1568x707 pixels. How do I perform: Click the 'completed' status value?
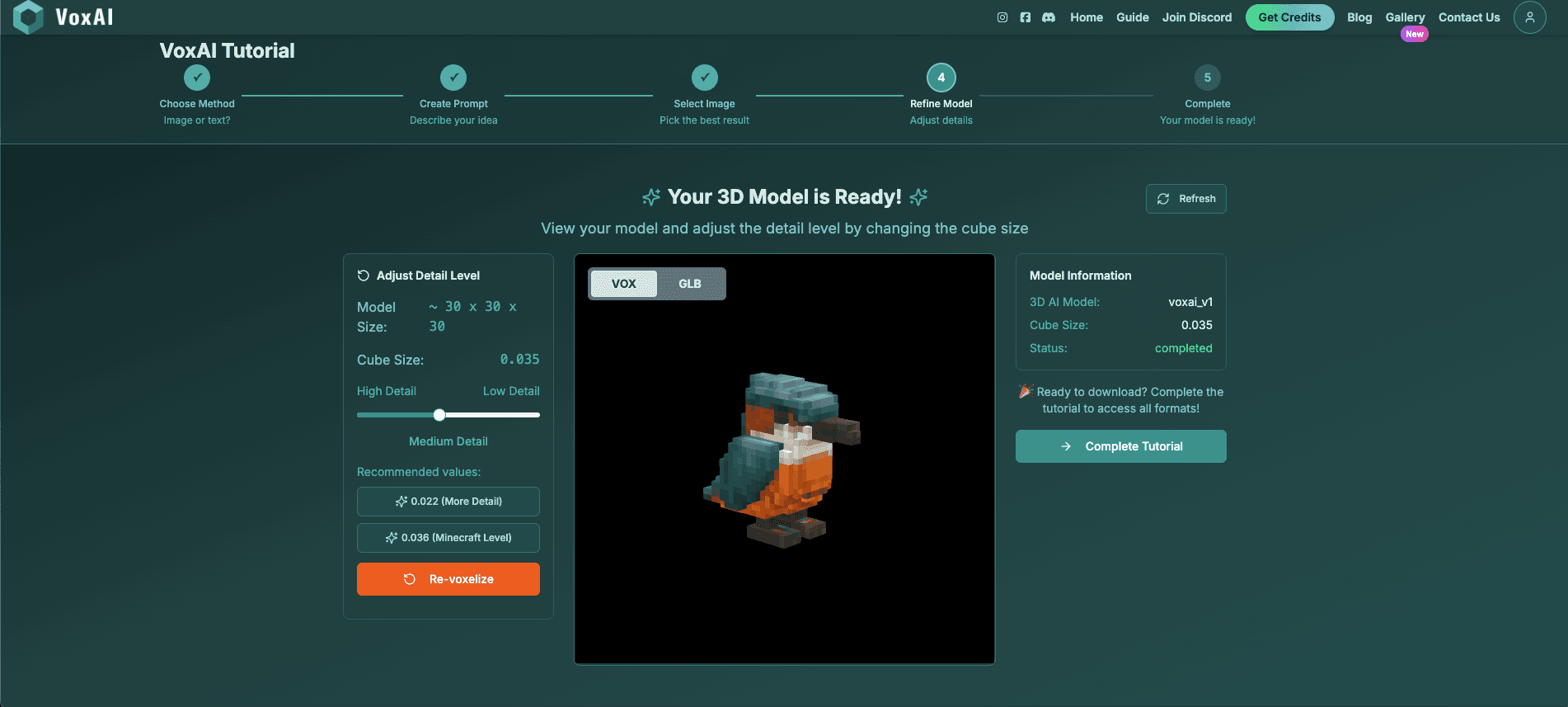tap(1184, 348)
